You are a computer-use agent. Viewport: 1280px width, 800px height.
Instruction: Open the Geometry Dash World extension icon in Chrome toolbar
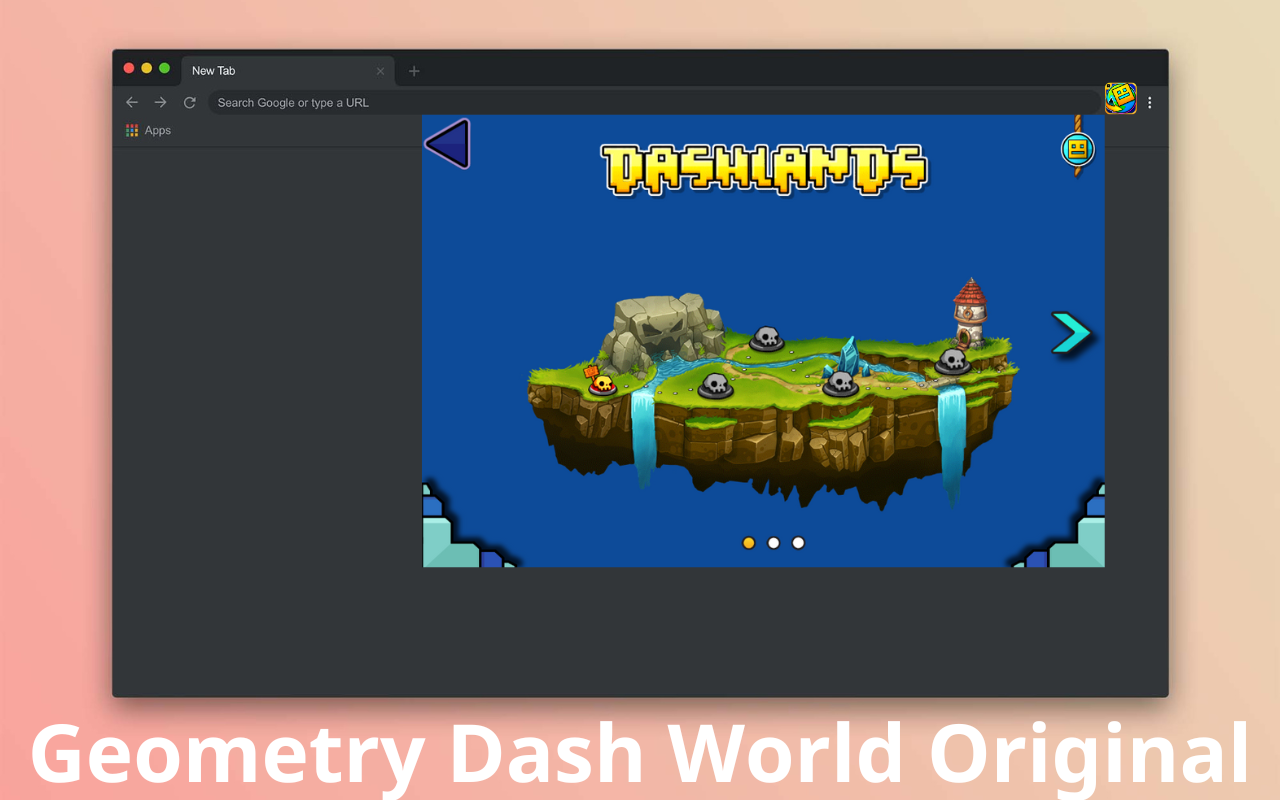point(1120,100)
